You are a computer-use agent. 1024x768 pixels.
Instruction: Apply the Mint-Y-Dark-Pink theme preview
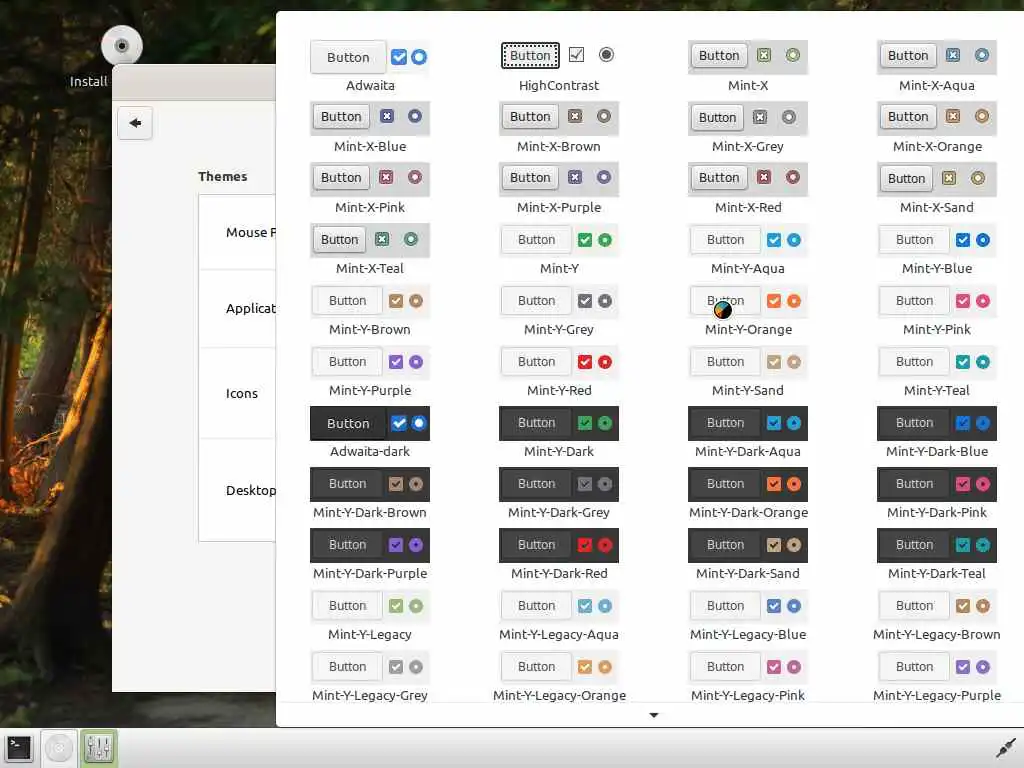coord(936,484)
